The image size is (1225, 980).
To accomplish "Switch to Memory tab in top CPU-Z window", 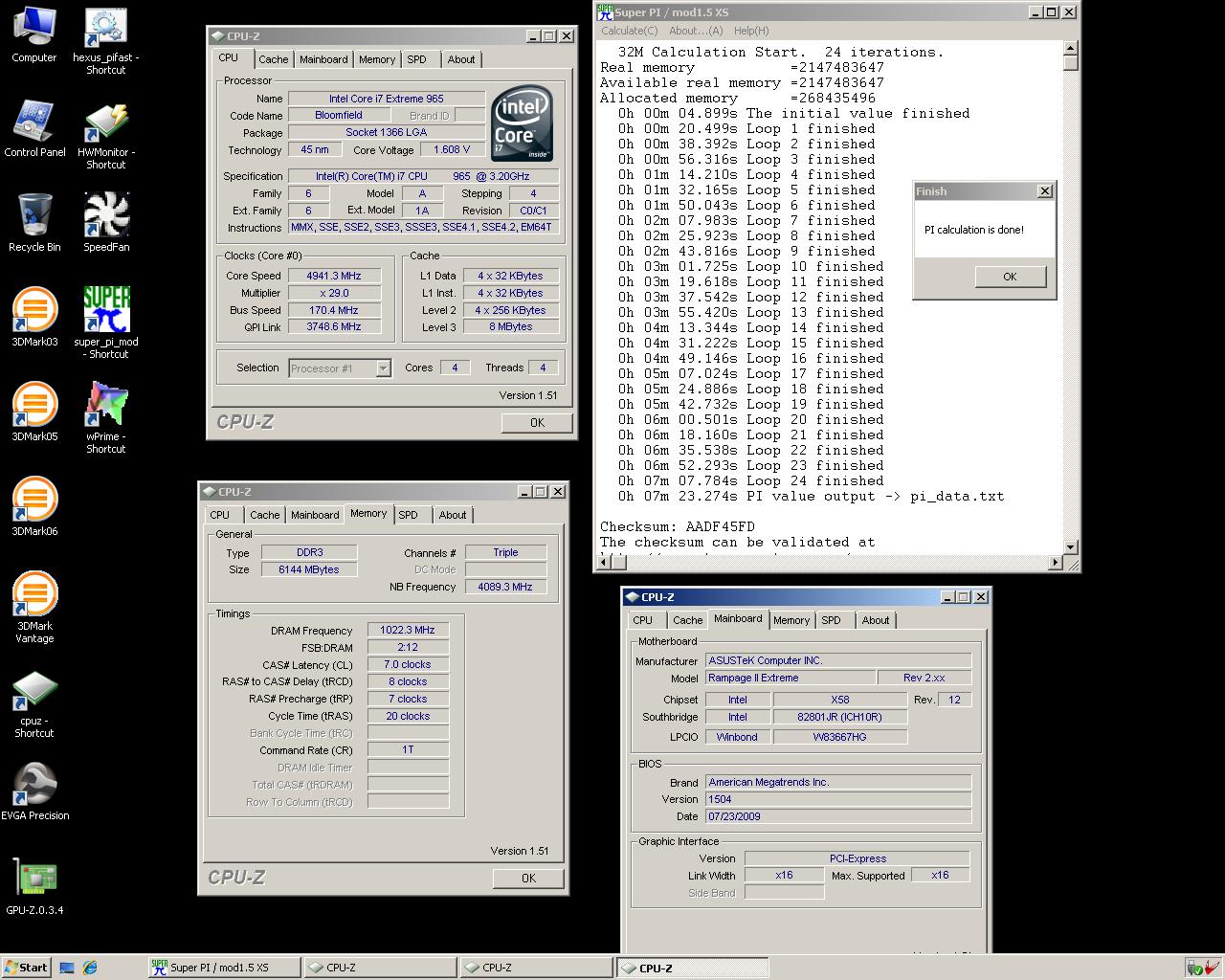I will tap(377, 59).
